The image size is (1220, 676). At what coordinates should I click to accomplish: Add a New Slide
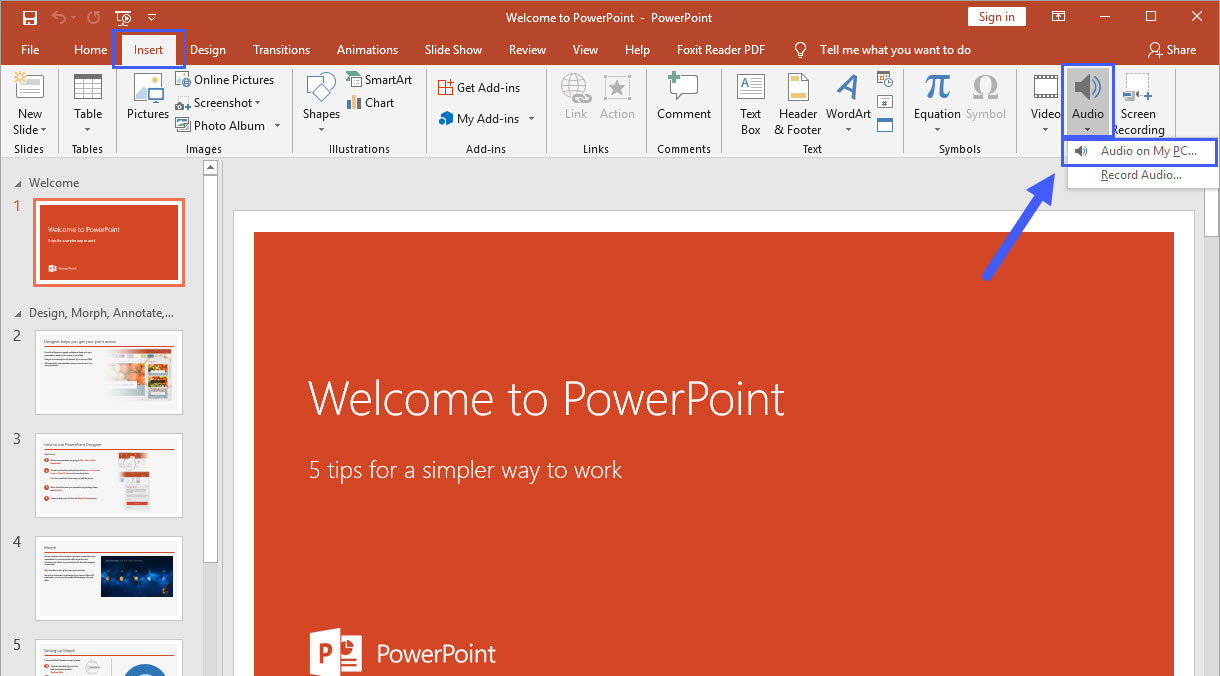click(x=29, y=90)
